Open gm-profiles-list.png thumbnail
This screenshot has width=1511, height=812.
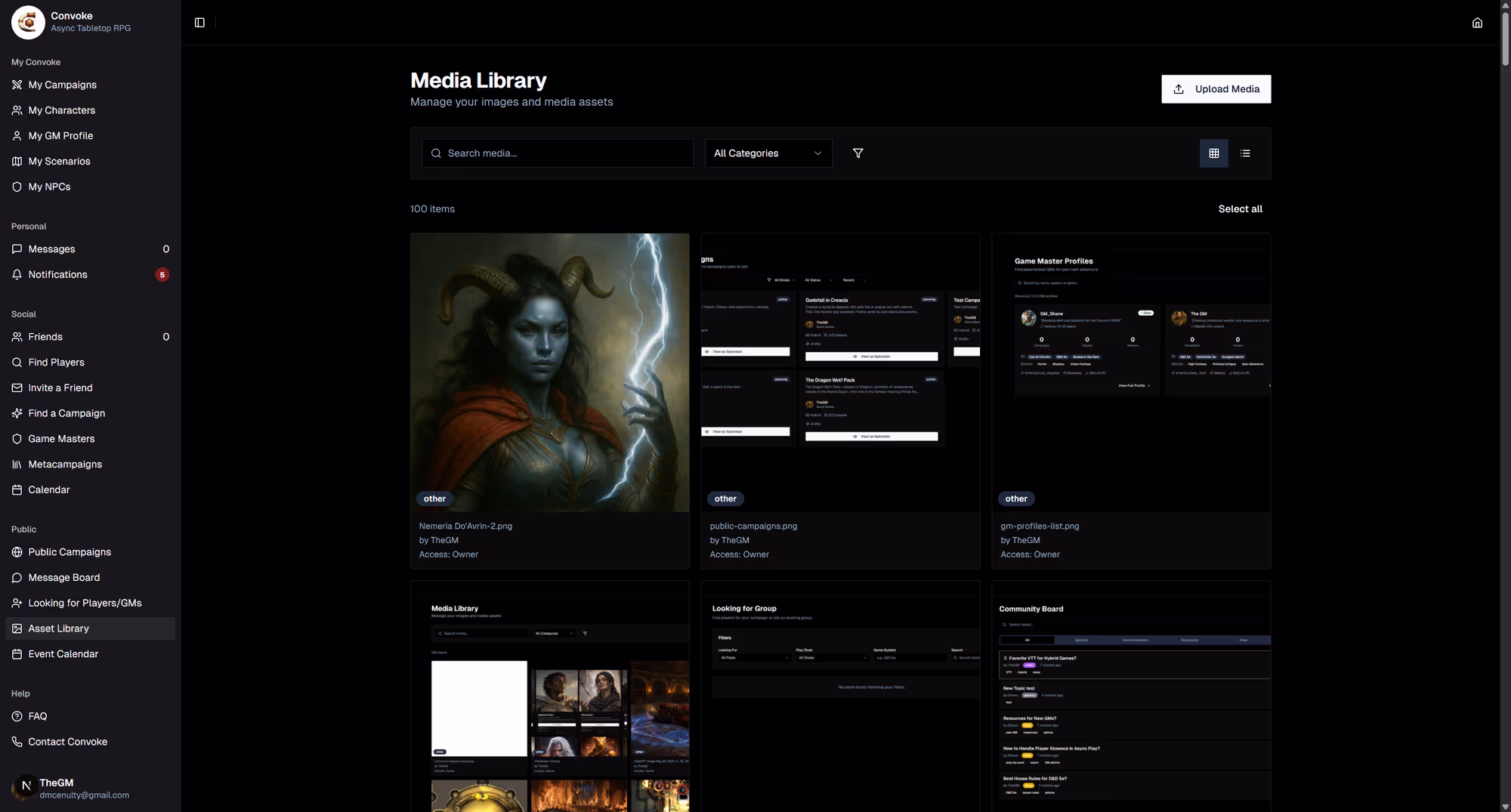click(x=1131, y=372)
